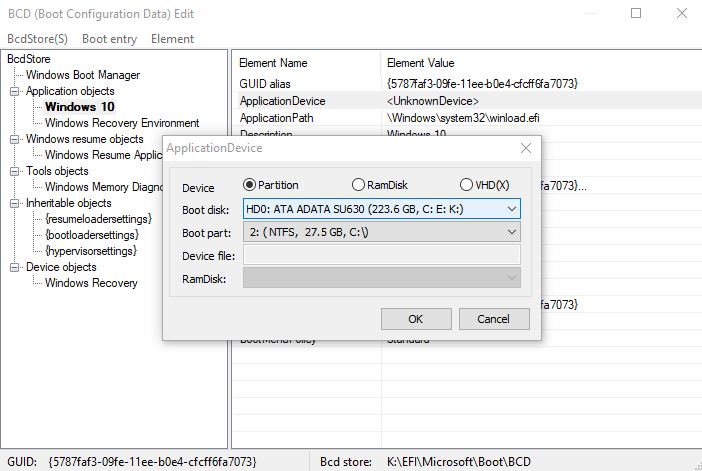Cancel the ApplicationDevice dialog
Image resolution: width=702 pixels, height=471 pixels.
[x=493, y=319]
